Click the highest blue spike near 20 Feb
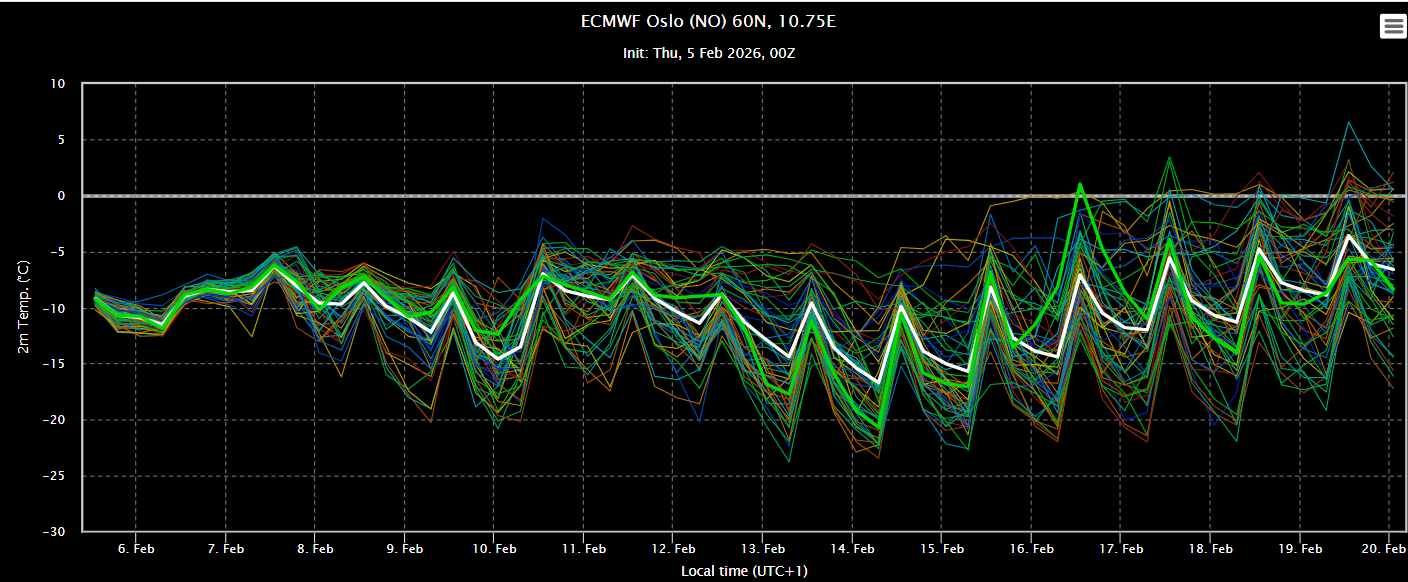The width and height of the screenshot is (1408, 582). coord(1348,122)
